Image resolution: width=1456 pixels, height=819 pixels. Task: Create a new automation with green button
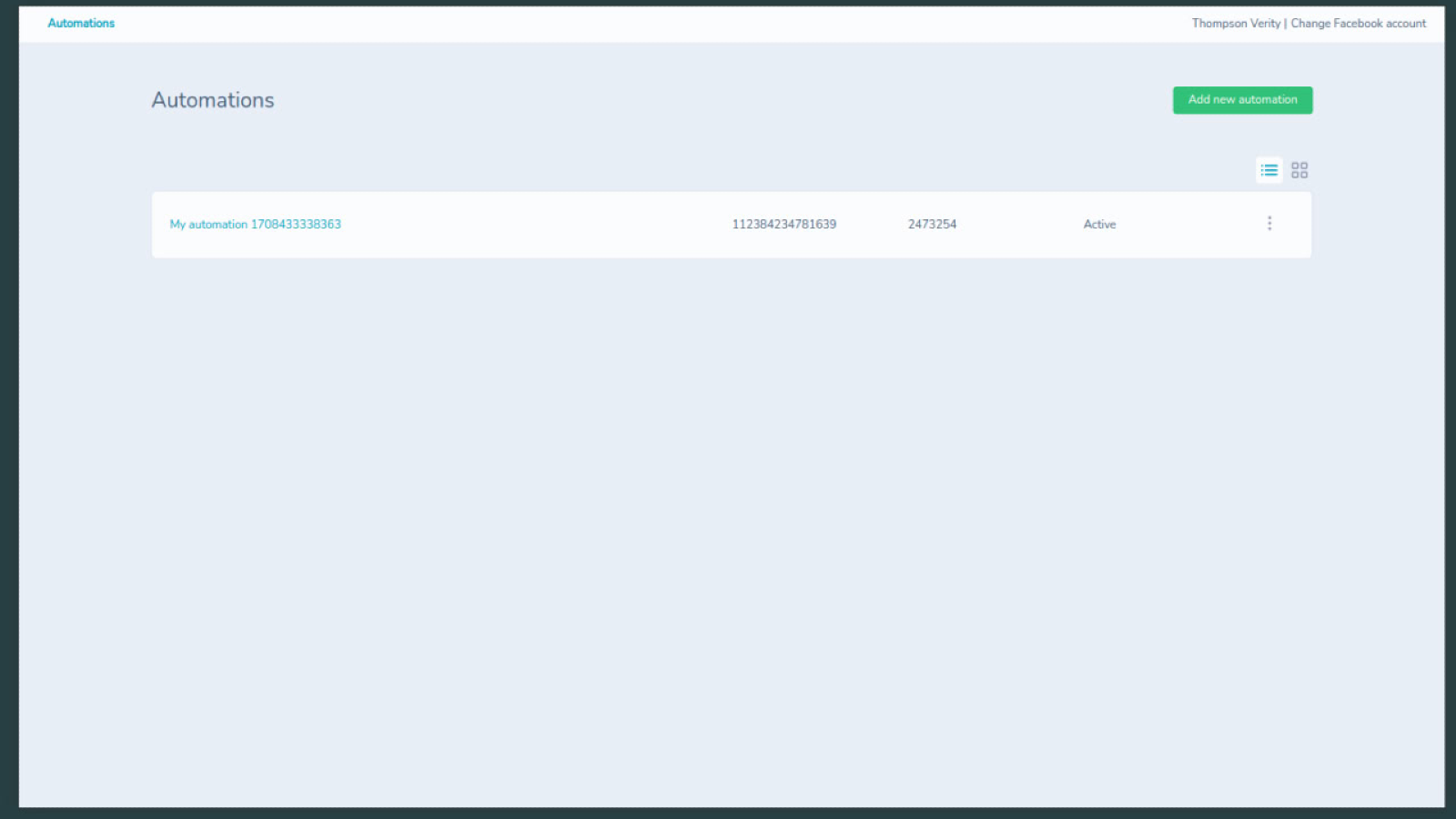tap(1242, 100)
